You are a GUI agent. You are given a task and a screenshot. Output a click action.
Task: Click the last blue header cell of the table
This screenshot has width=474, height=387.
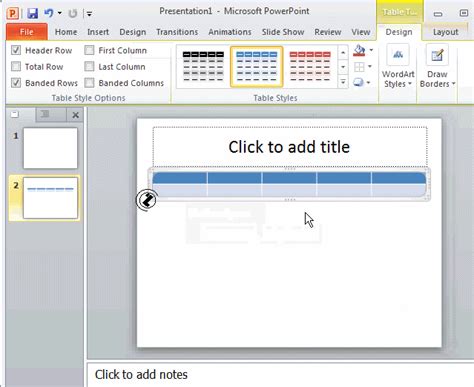tap(399, 178)
